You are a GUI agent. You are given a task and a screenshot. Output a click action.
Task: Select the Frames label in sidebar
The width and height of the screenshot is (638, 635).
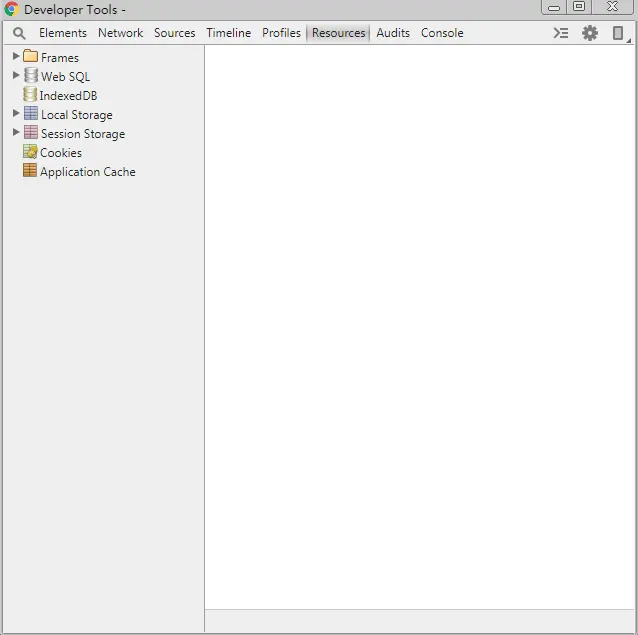(60, 58)
